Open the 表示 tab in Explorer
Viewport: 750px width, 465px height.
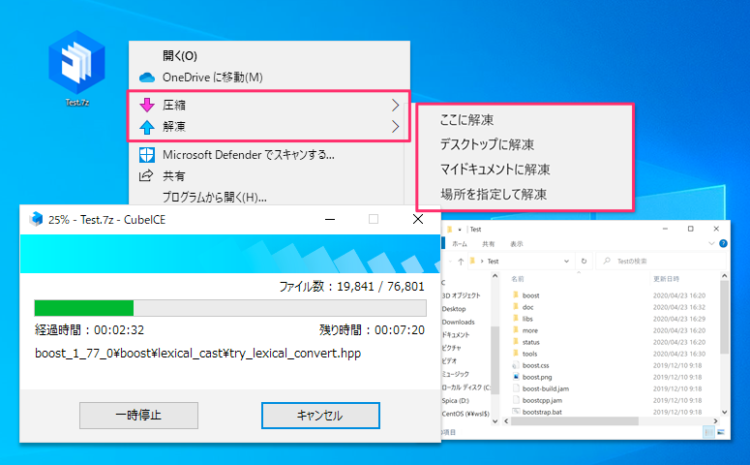(x=517, y=244)
